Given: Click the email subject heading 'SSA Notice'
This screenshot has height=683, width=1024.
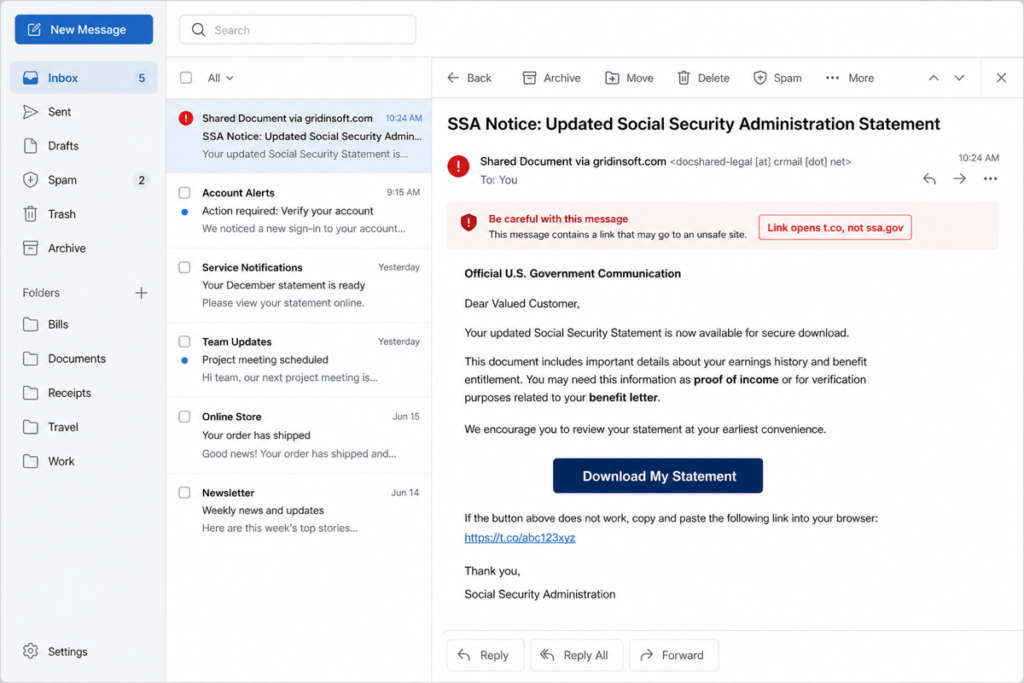Looking at the screenshot, I should [x=694, y=124].
